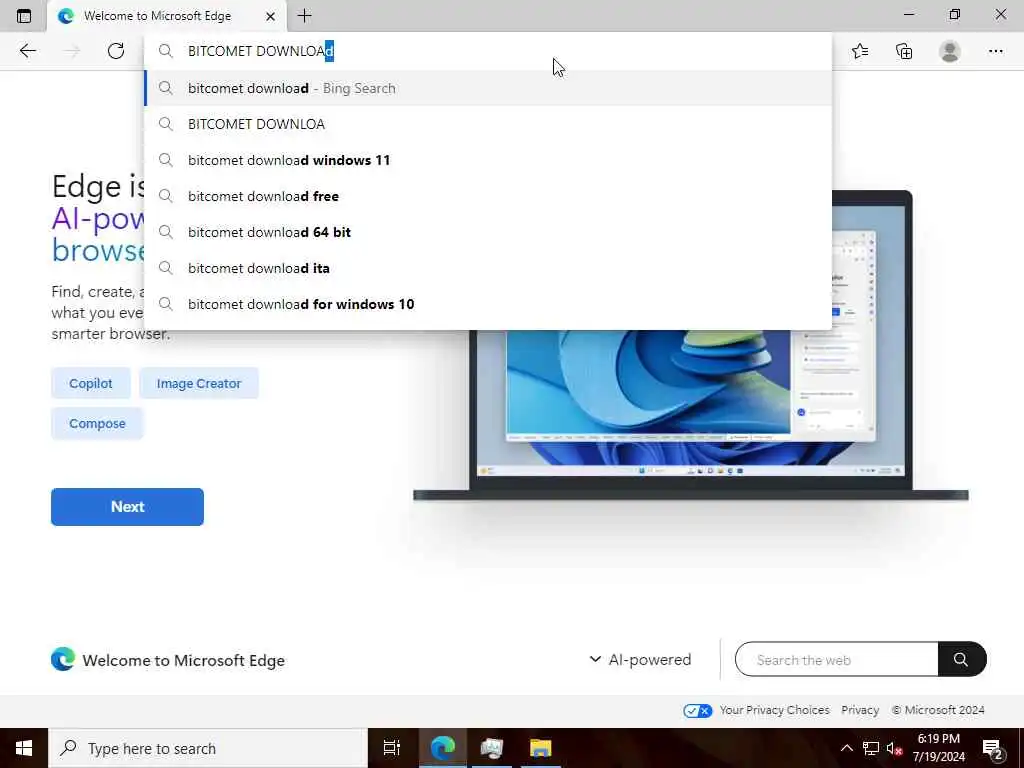Open the taskbar app beside Edge
Viewport: 1024px width, 768px height.
point(492,748)
